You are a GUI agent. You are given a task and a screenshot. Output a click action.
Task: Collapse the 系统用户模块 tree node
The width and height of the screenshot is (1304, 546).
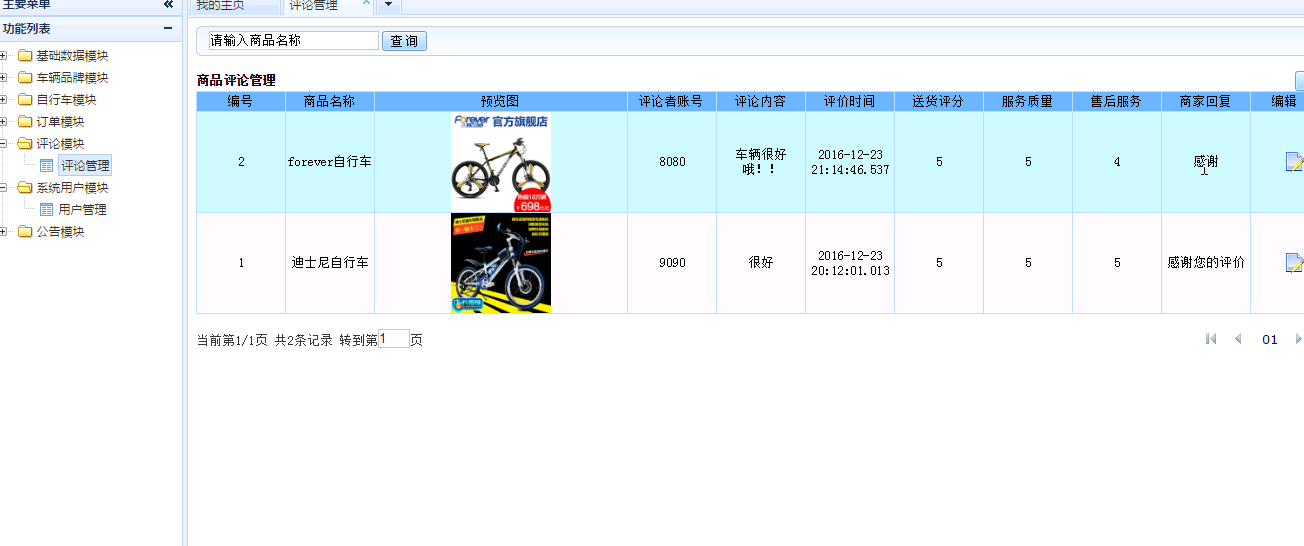4,188
